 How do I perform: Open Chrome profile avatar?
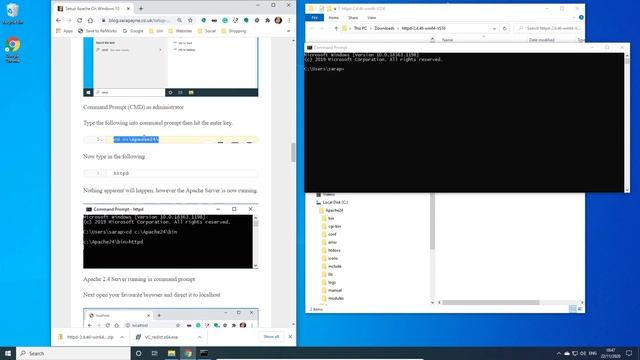pos(278,20)
